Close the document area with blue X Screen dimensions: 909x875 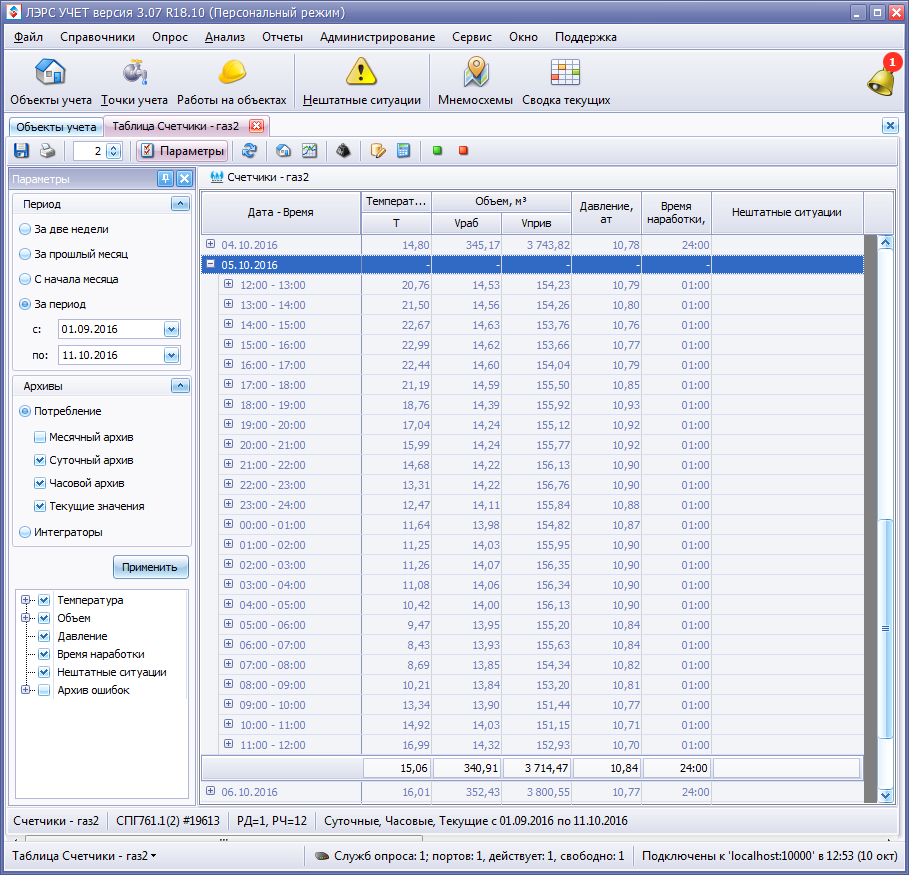click(x=890, y=126)
